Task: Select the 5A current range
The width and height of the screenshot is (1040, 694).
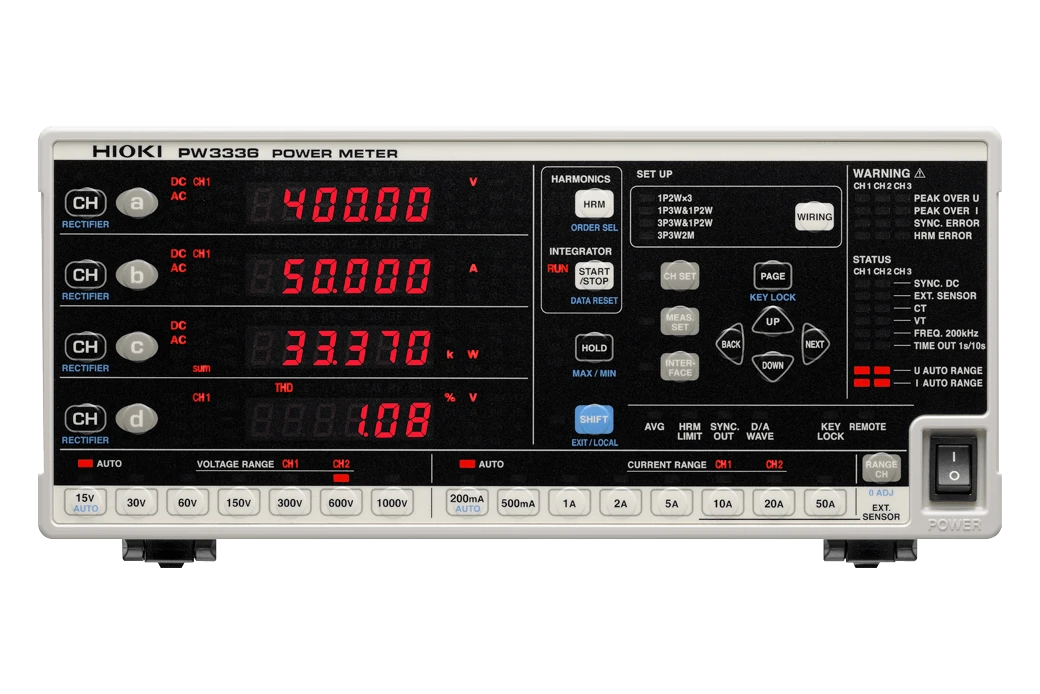Action: tap(671, 504)
